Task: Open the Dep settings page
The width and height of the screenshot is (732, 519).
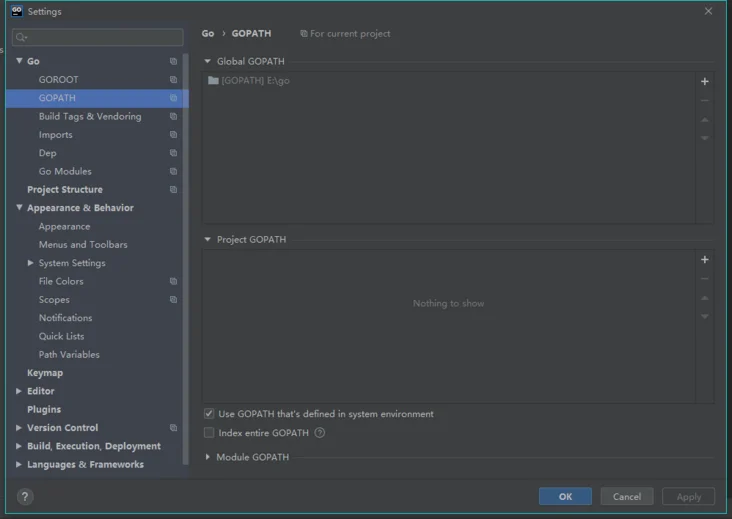Action: click(x=48, y=153)
